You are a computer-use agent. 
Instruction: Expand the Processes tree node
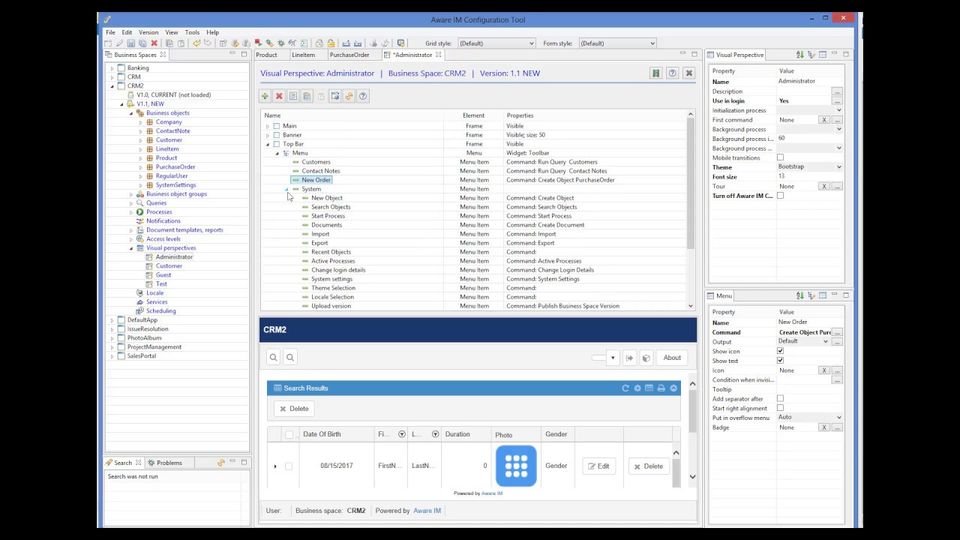click(x=131, y=212)
